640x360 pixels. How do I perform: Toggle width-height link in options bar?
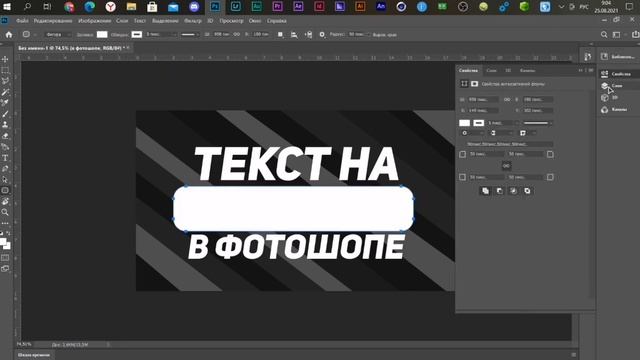tap(236, 35)
